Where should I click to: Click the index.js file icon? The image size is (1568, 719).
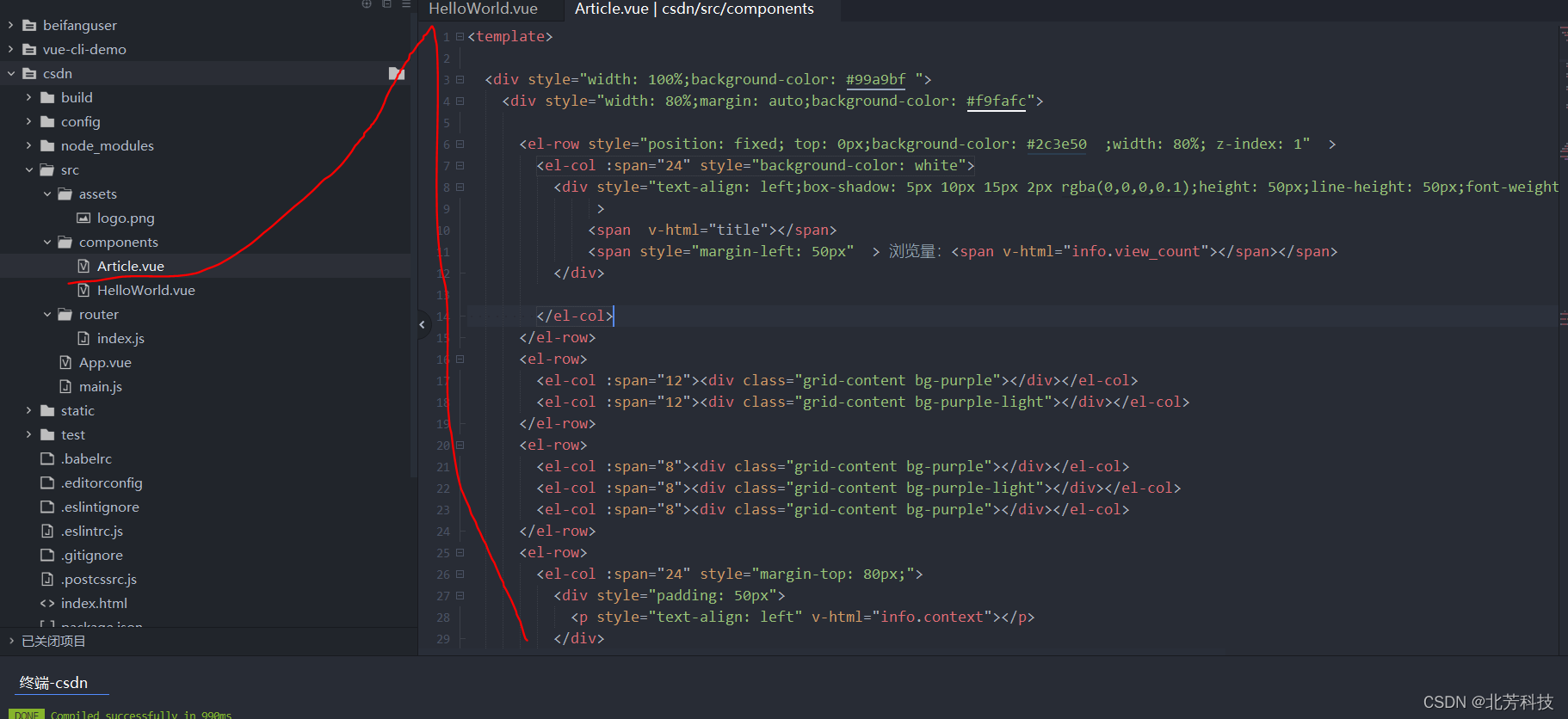[83, 339]
